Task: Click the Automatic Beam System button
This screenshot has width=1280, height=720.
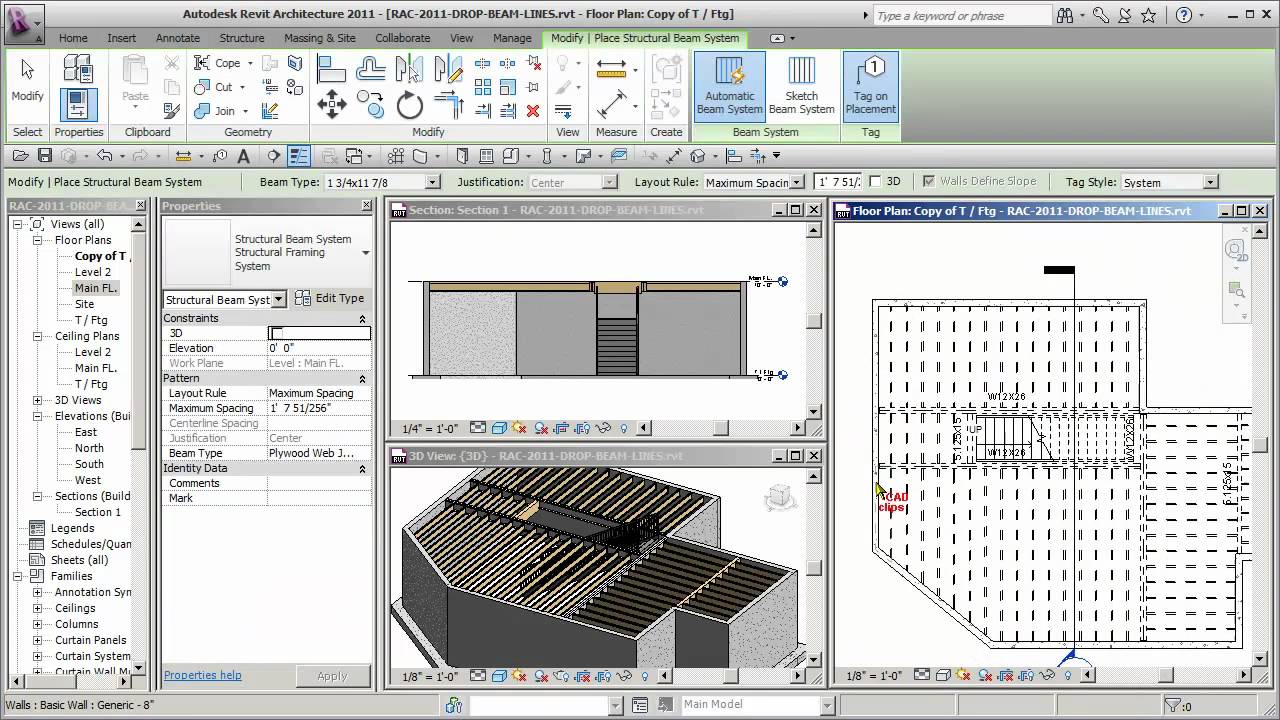Action: [730, 86]
